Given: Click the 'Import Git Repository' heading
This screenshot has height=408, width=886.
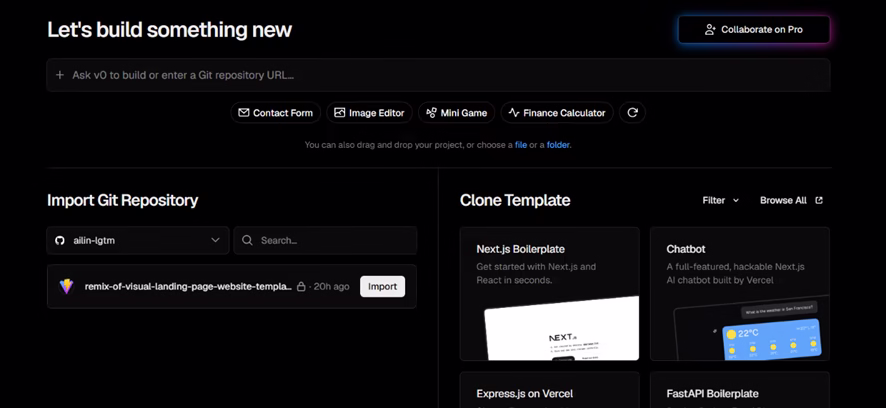Looking at the screenshot, I should point(123,200).
